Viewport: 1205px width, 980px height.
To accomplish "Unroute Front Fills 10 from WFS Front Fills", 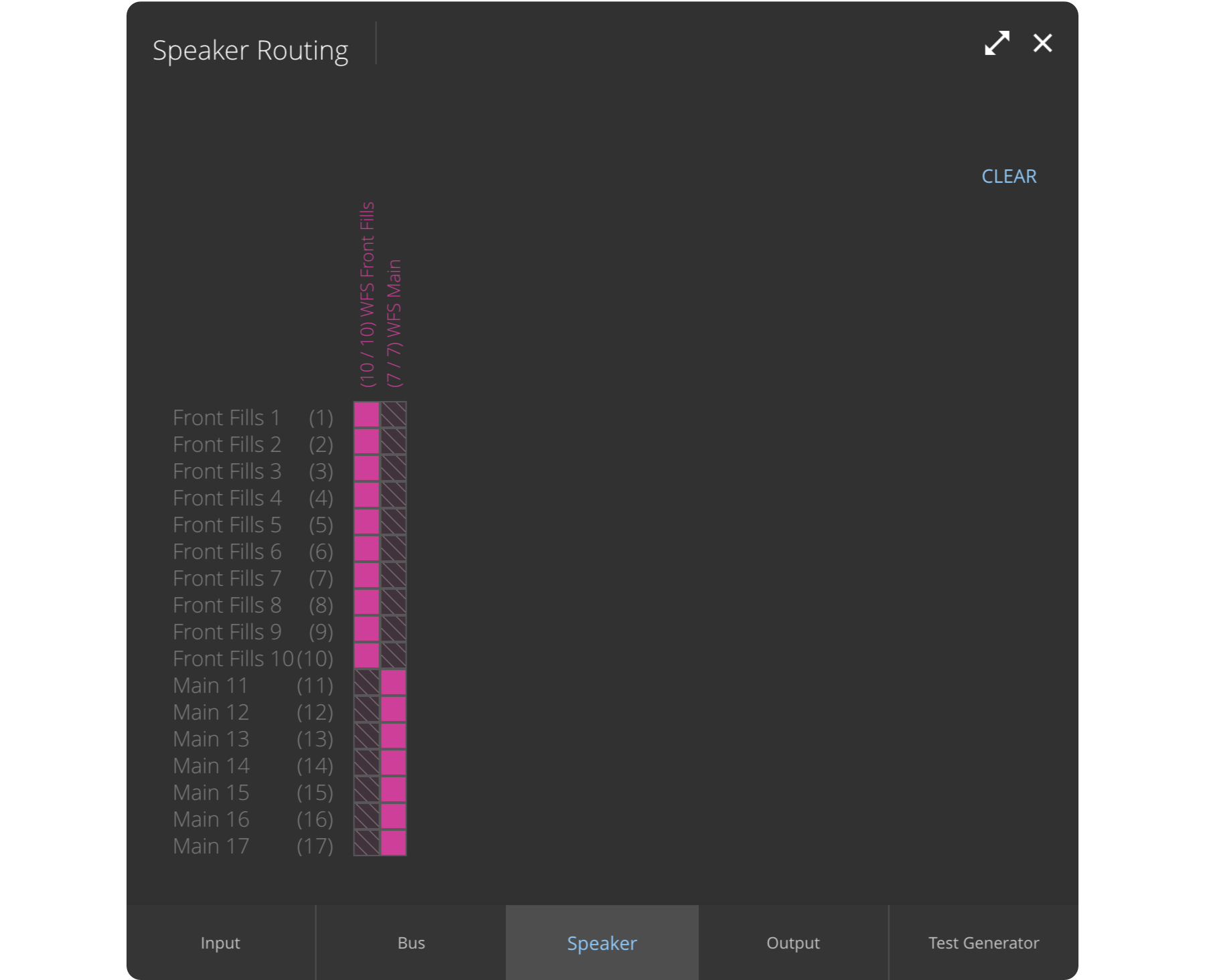I will click(x=367, y=656).
